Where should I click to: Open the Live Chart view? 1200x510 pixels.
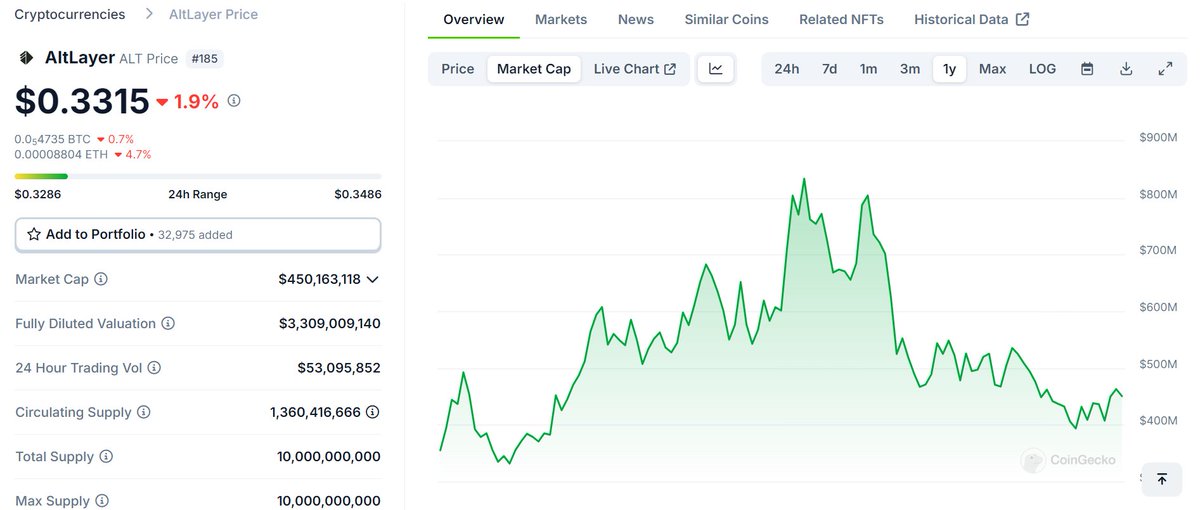click(635, 69)
